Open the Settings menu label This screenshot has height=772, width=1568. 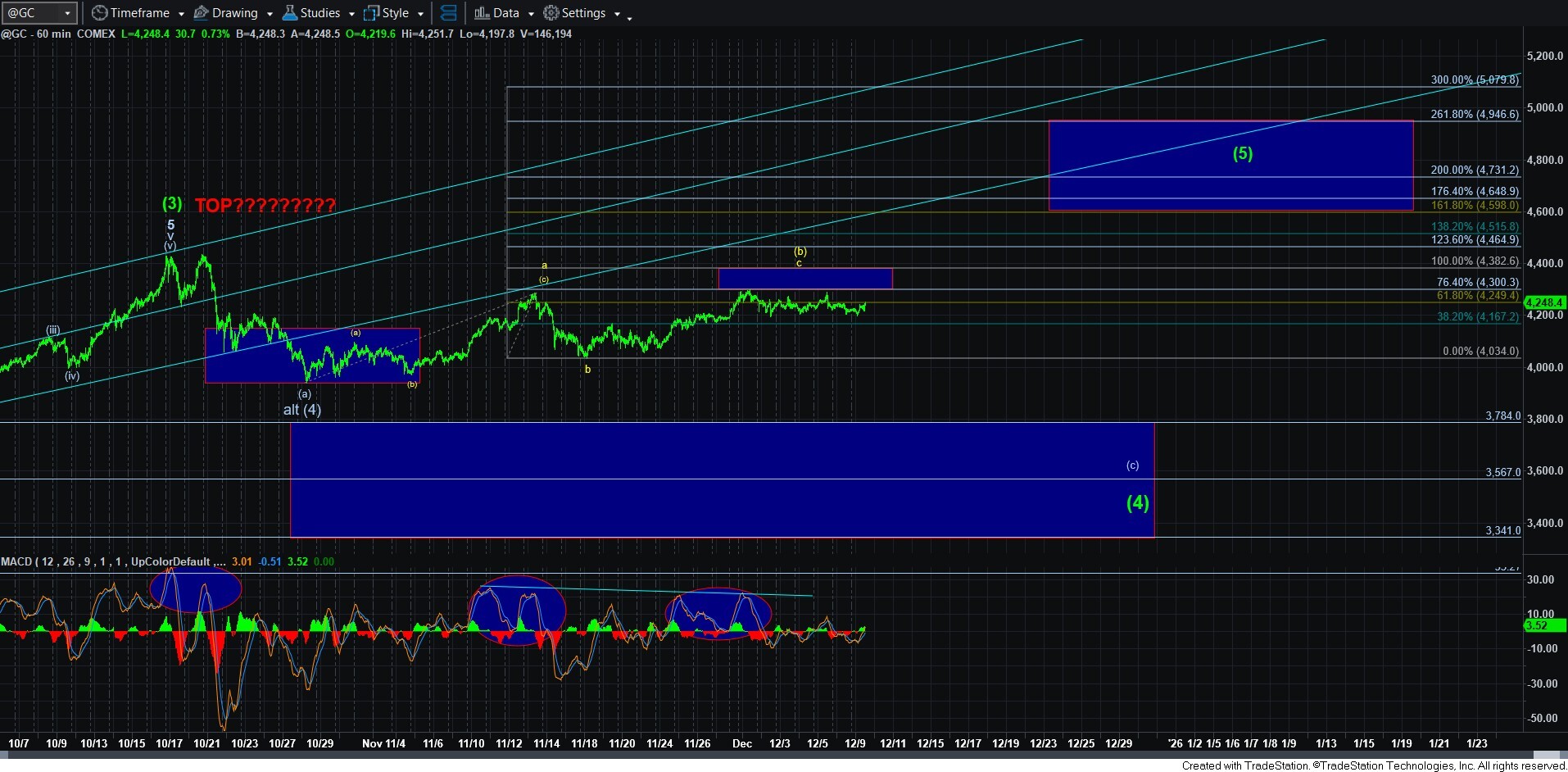click(x=583, y=13)
